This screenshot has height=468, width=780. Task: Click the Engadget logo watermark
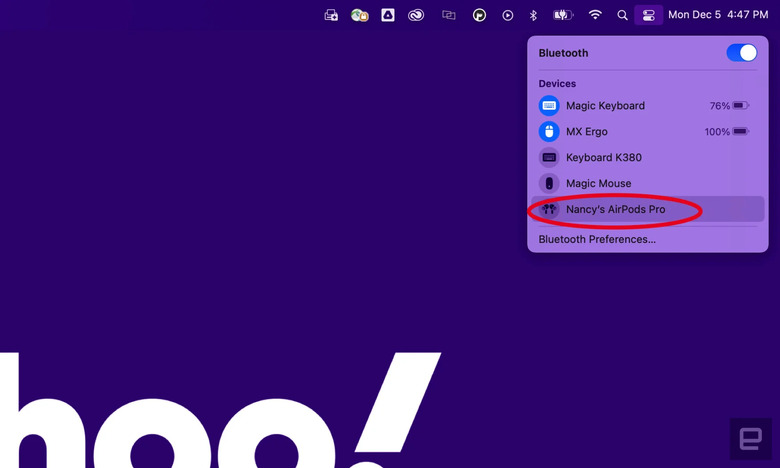[x=749, y=439]
